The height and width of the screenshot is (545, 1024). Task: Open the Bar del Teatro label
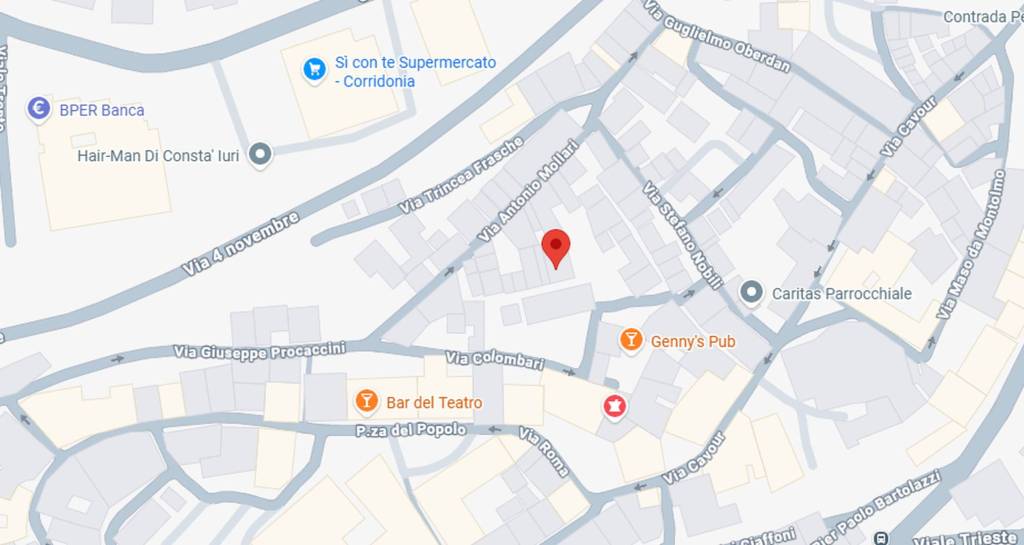[x=434, y=403]
